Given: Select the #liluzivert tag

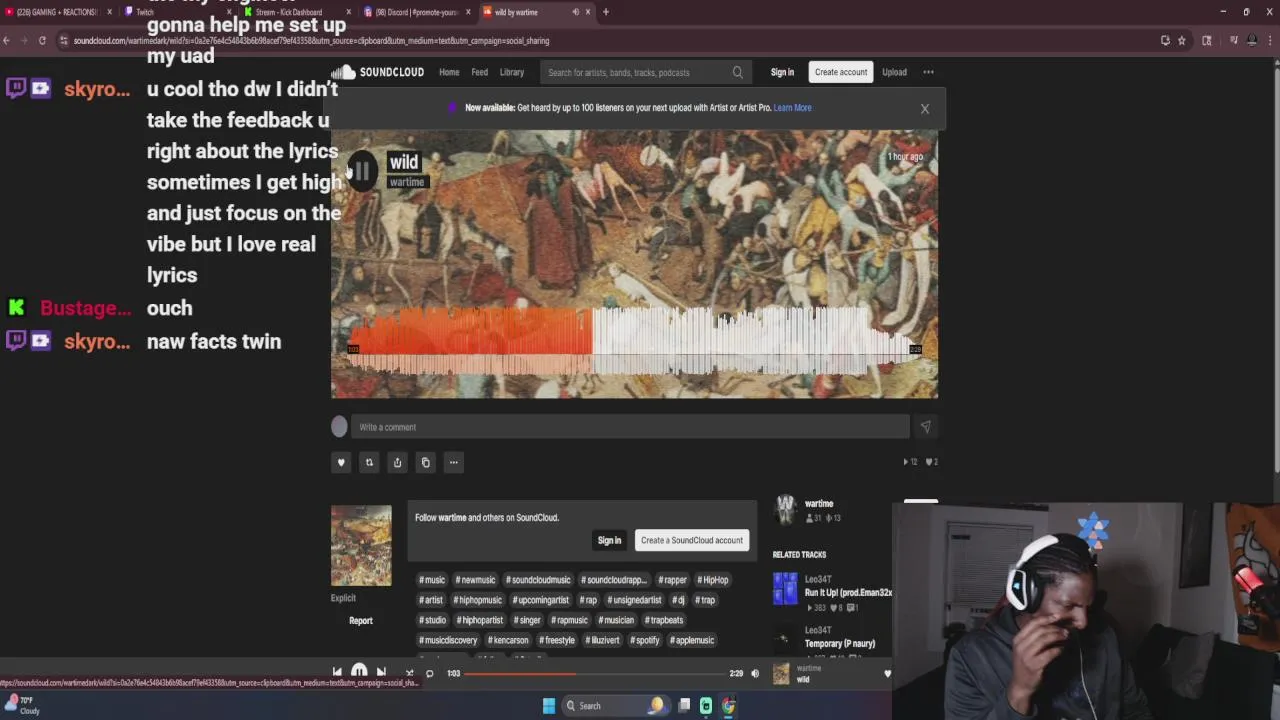Looking at the screenshot, I should point(604,640).
